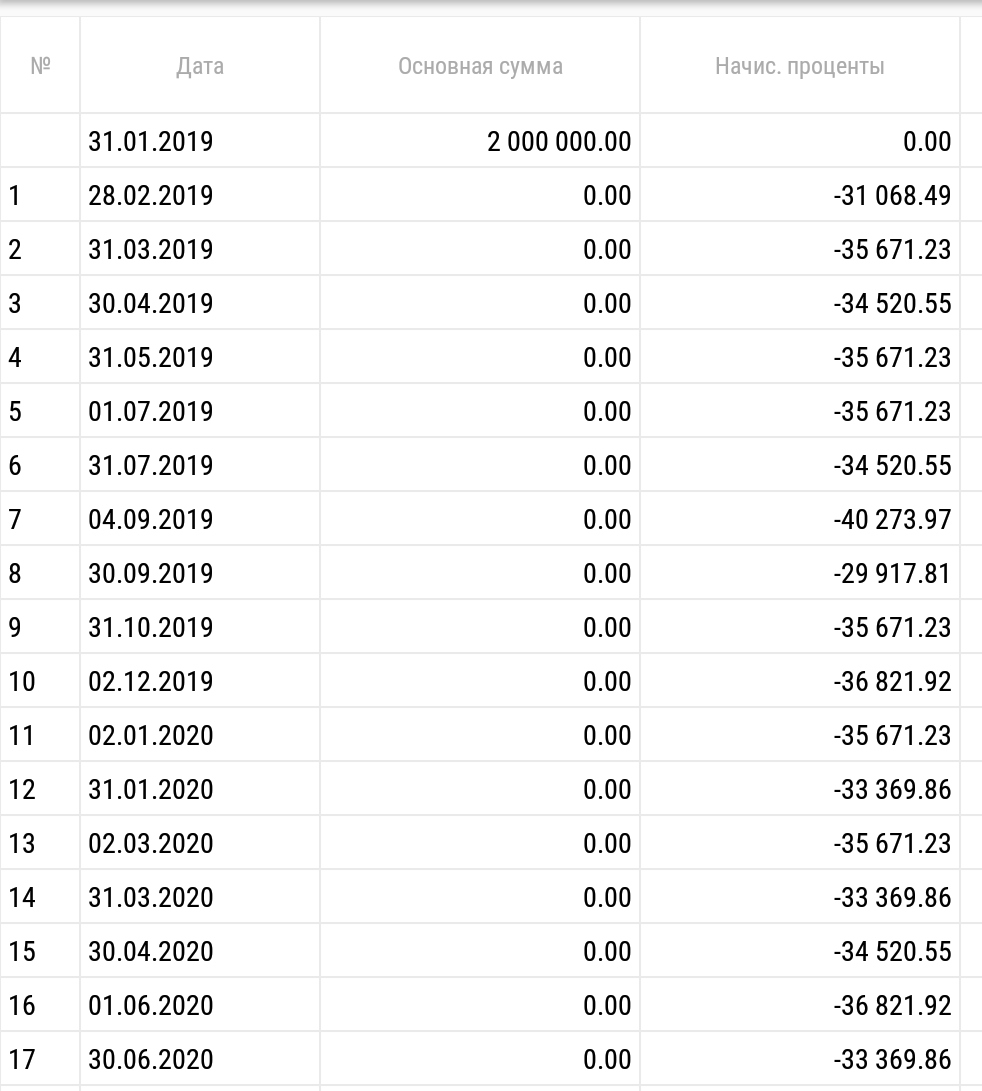Click the date cell 30.04.2019
Viewport: 982px width, 1091px height.
coord(151,303)
